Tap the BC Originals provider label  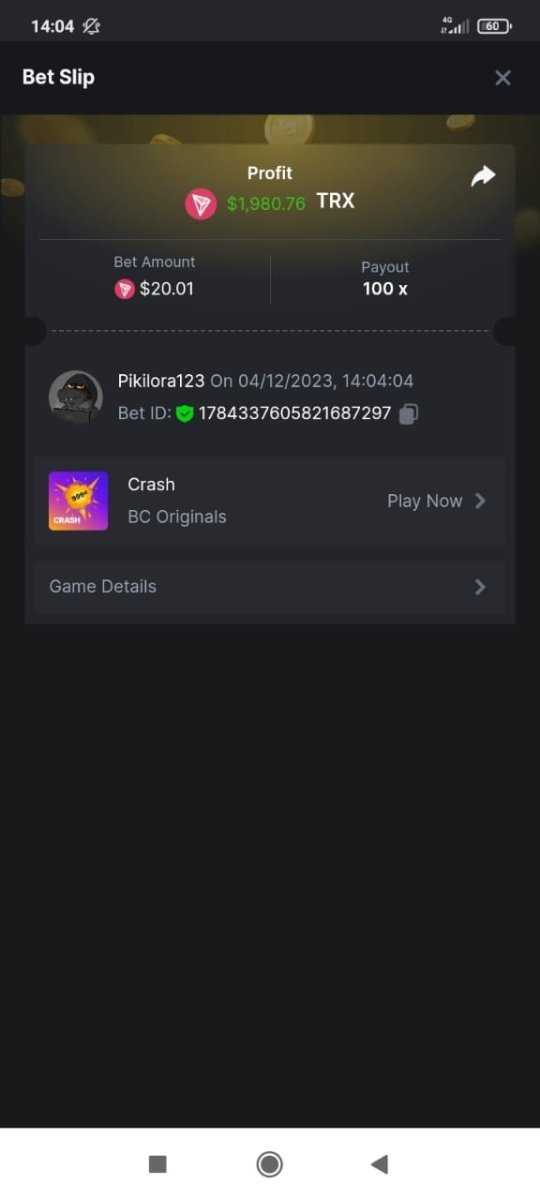pos(177,517)
